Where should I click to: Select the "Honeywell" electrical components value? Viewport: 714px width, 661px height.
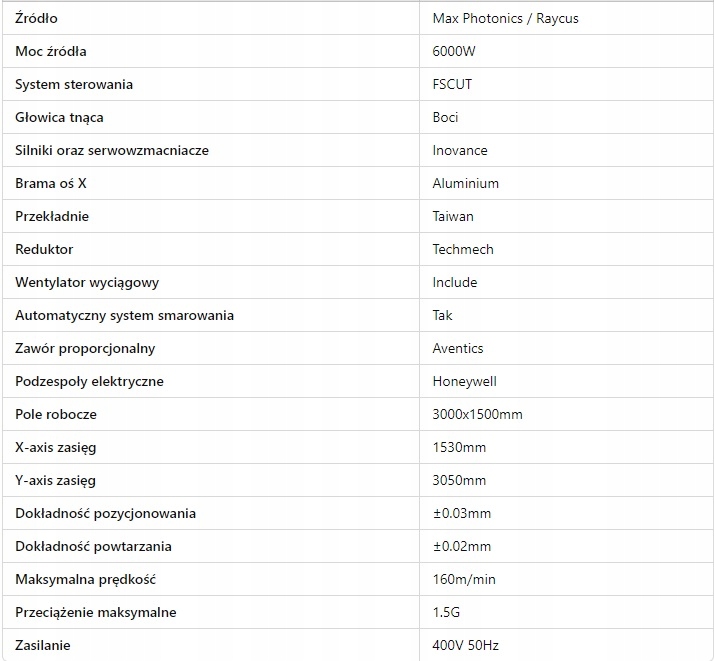pos(464,381)
